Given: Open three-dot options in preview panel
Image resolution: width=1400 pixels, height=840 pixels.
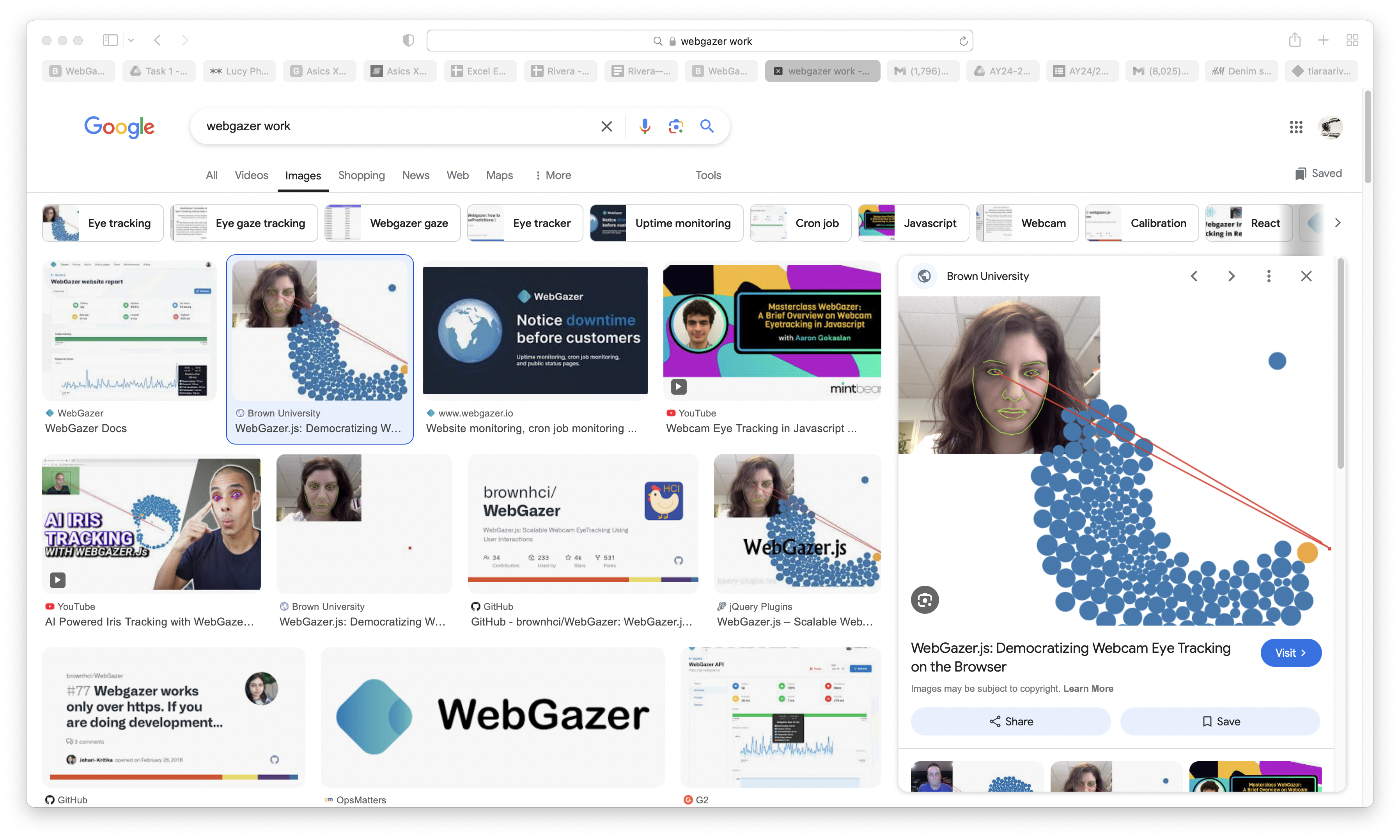Looking at the screenshot, I should pyautogui.click(x=1269, y=276).
